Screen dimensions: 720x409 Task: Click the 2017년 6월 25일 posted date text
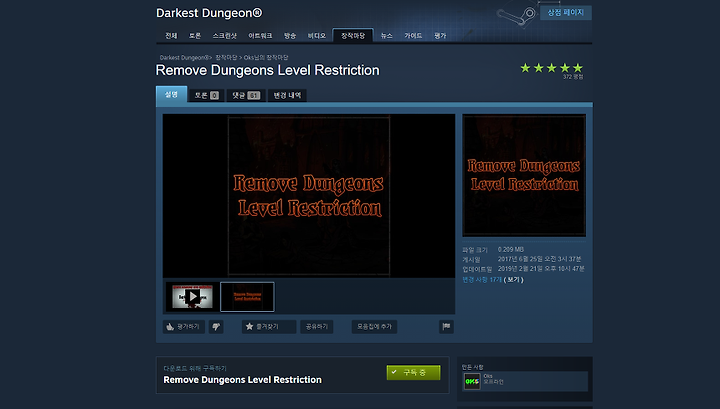pyautogui.click(x=540, y=259)
